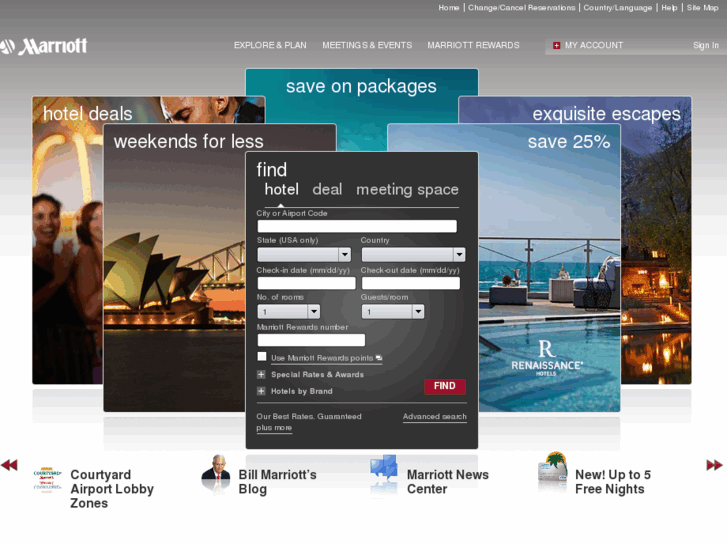Click 'Our Best Rates. Guaranteed' text
This screenshot has height=545, width=727.
tap(309, 417)
